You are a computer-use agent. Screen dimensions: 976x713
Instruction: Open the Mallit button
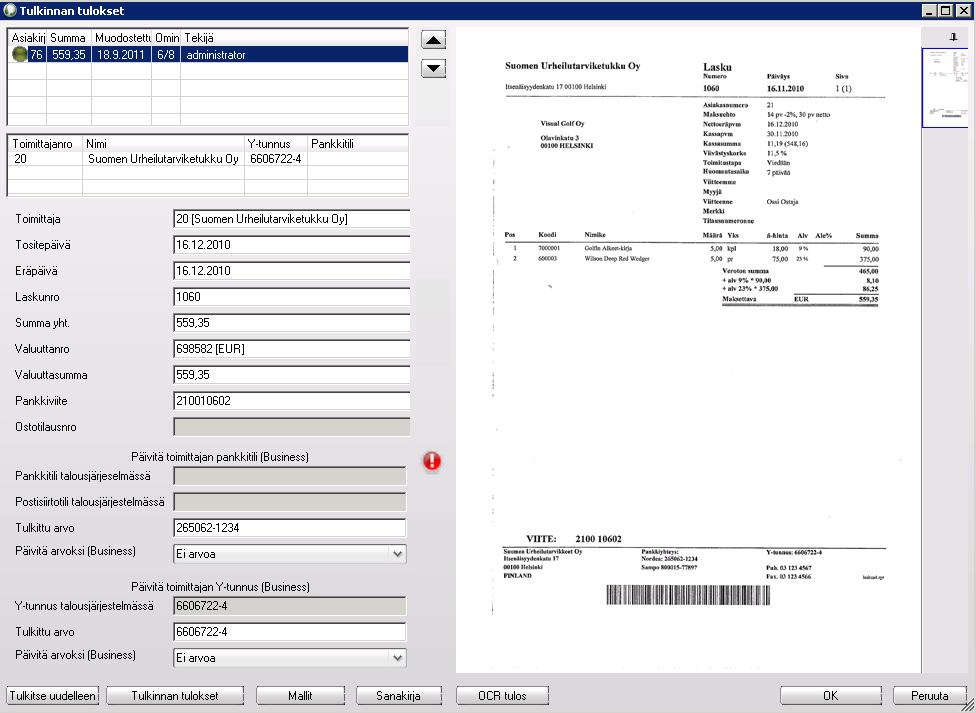(x=300, y=696)
